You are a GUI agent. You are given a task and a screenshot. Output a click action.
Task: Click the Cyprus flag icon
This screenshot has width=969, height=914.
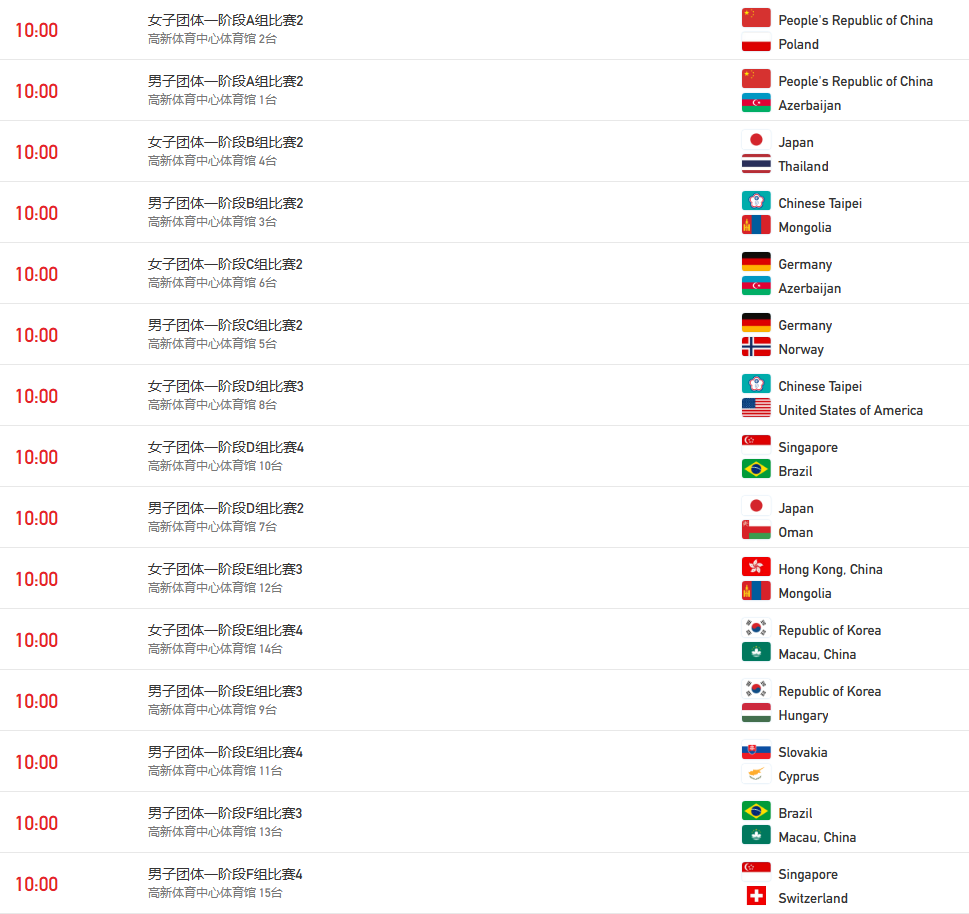pos(756,775)
